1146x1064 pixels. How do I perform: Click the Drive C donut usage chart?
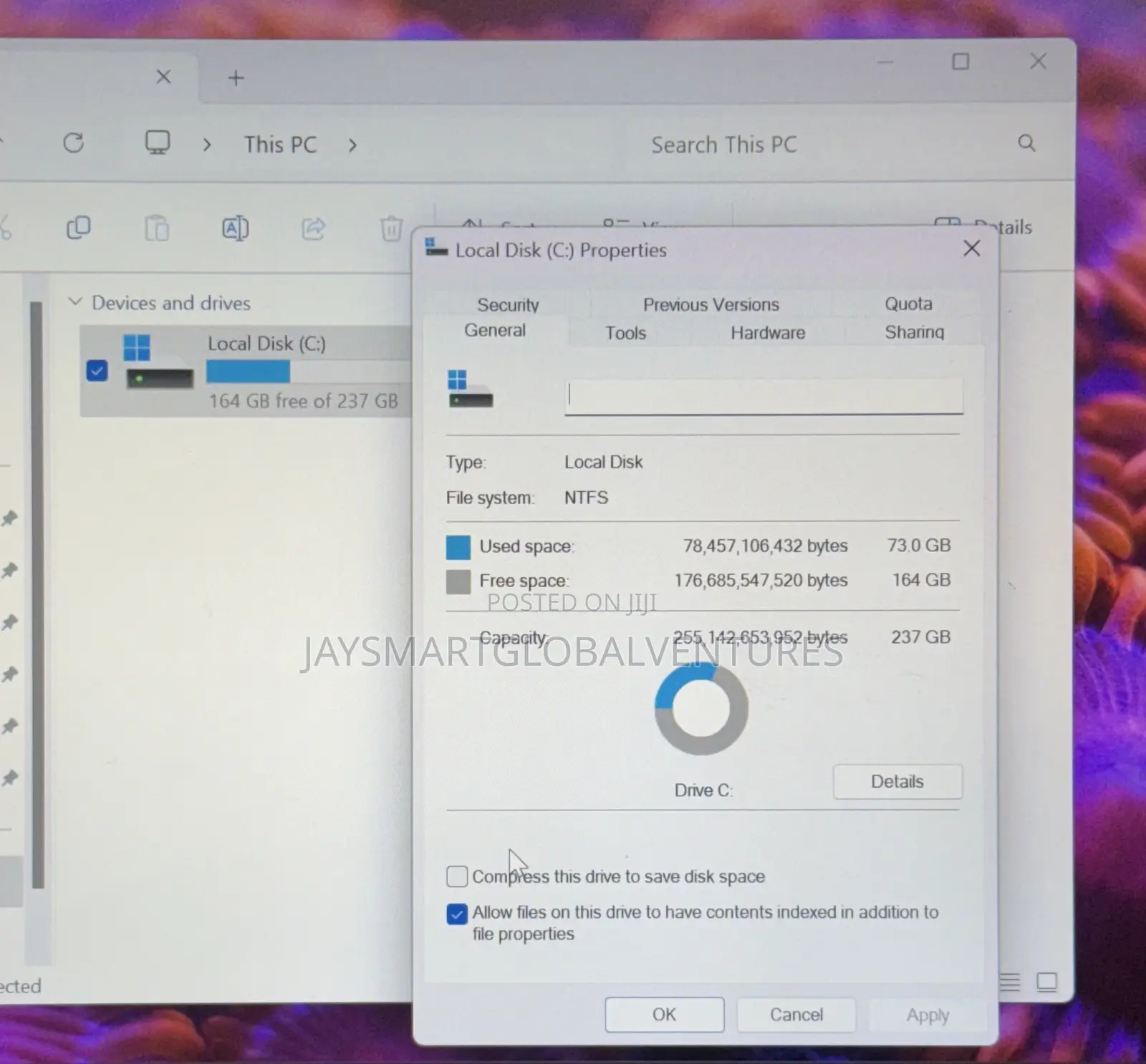[701, 707]
